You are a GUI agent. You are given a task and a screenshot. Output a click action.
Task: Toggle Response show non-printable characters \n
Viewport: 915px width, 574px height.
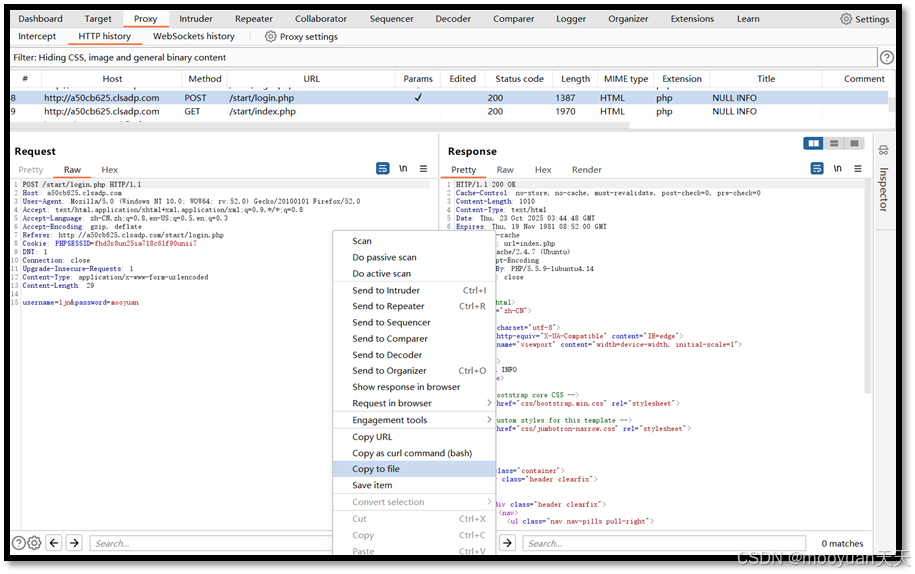tap(837, 169)
